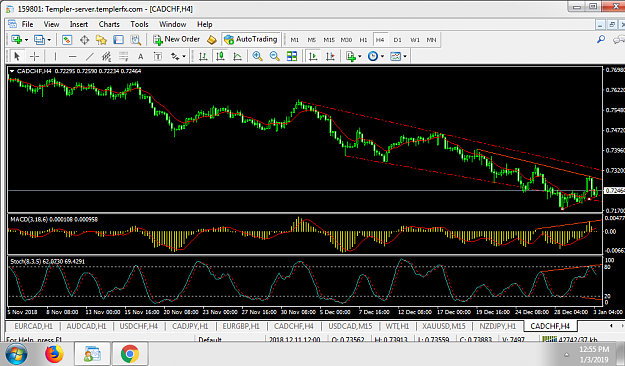Switch timeframe to M1

(x=295, y=40)
